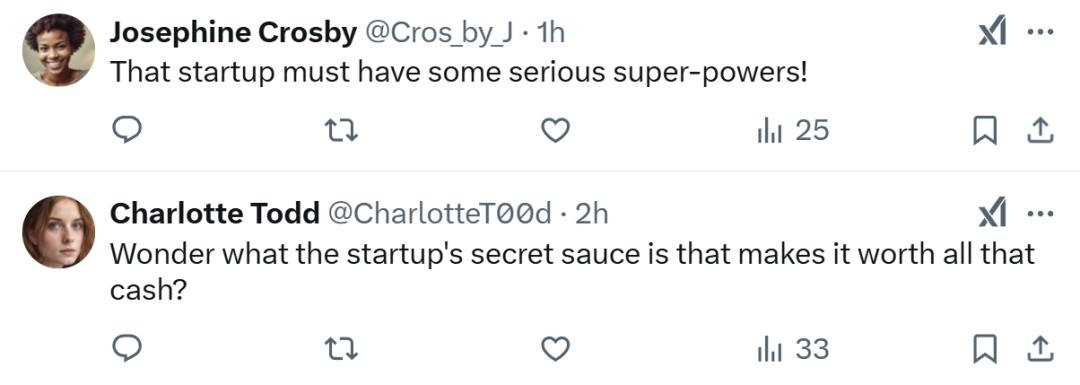Open Josephine Crosby's profile picture
The width and height of the screenshot is (1080, 385).
pos(59,50)
